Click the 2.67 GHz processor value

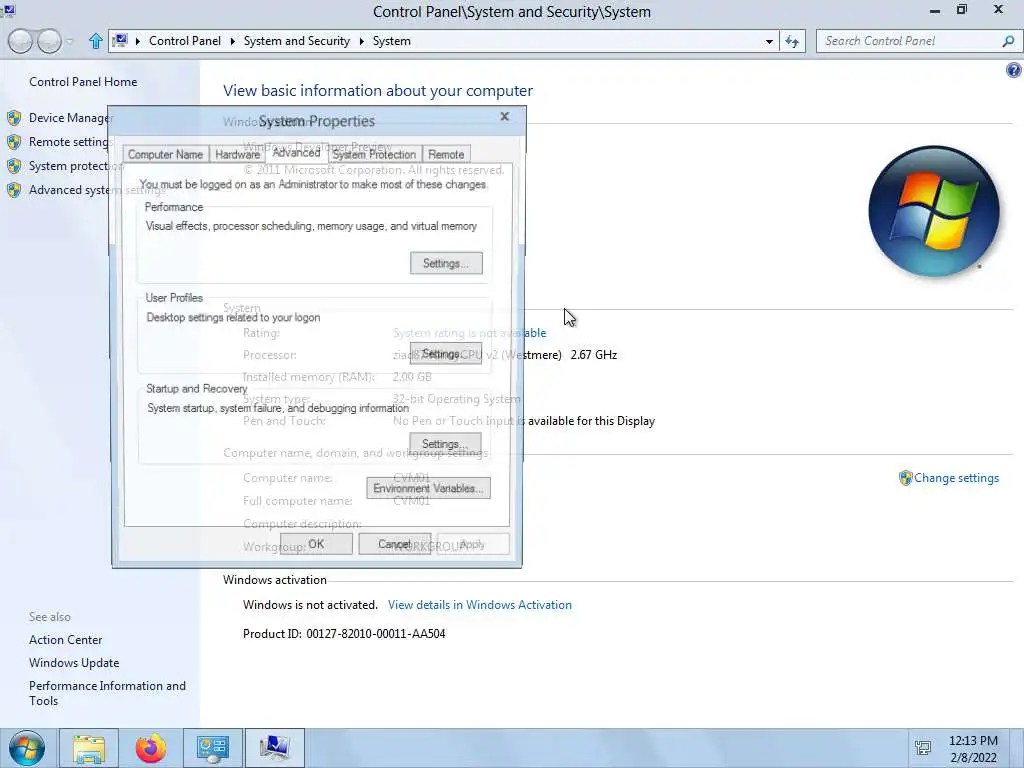point(594,355)
